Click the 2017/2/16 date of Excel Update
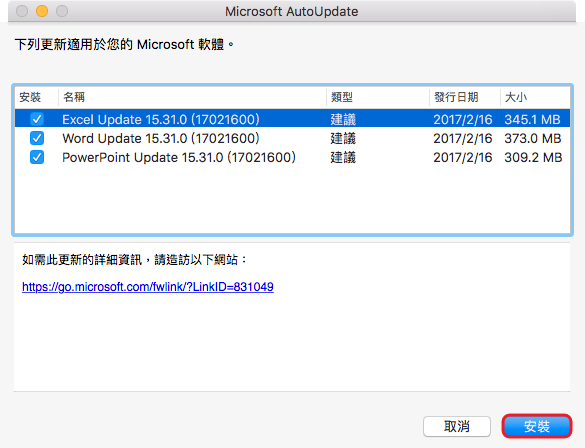This screenshot has height=448, width=585. pos(463,119)
